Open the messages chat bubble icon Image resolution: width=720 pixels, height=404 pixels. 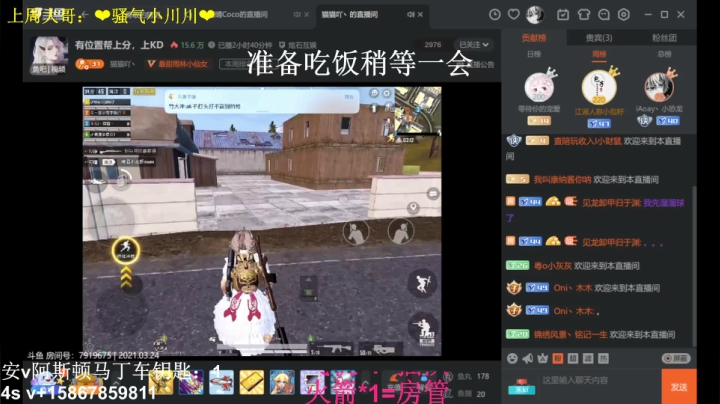(604, 15)
